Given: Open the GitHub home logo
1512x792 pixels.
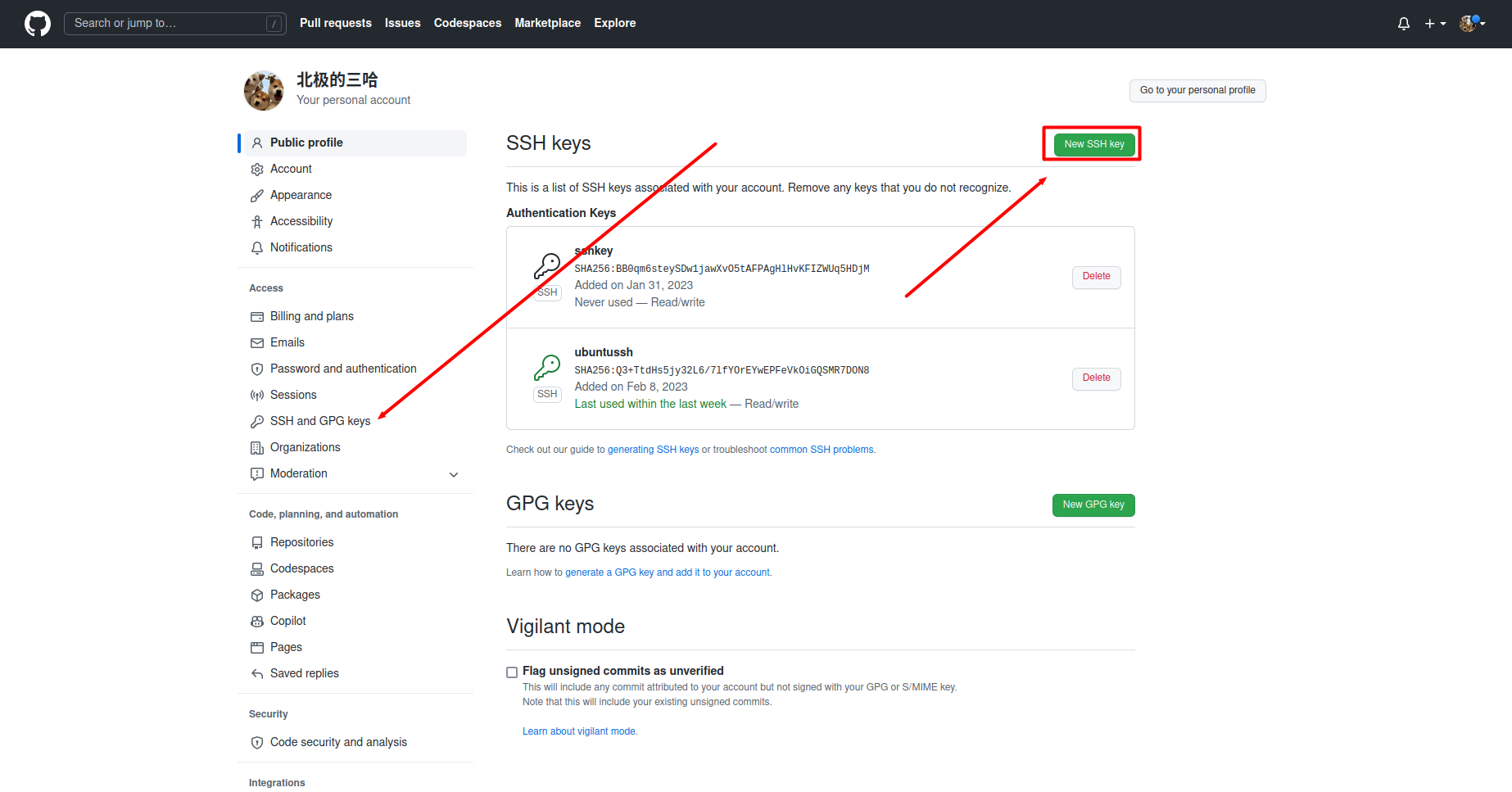Looking at the screenshot, I should point(38,24).
